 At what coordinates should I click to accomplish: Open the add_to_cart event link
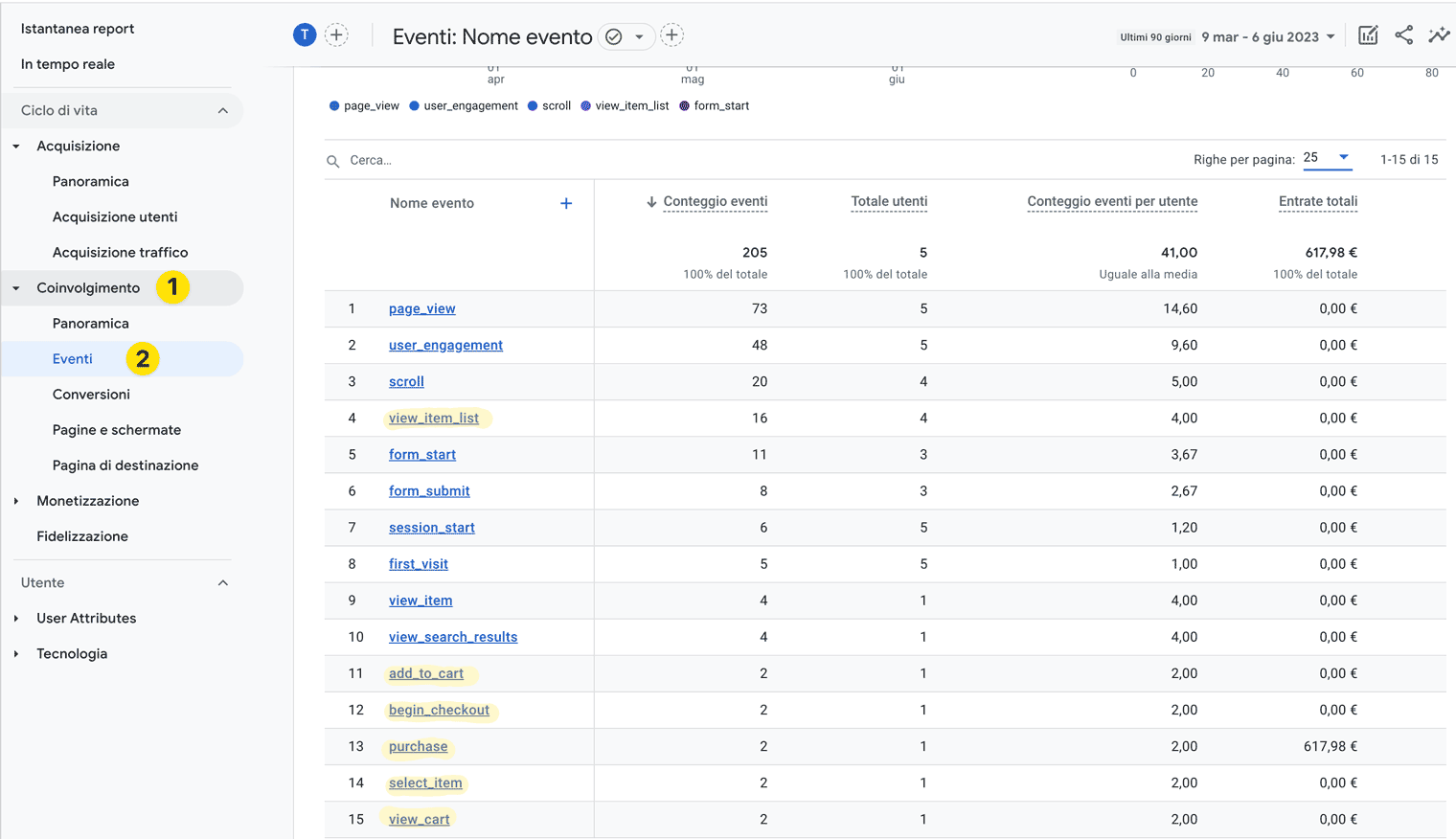click(x=426, y=673)
